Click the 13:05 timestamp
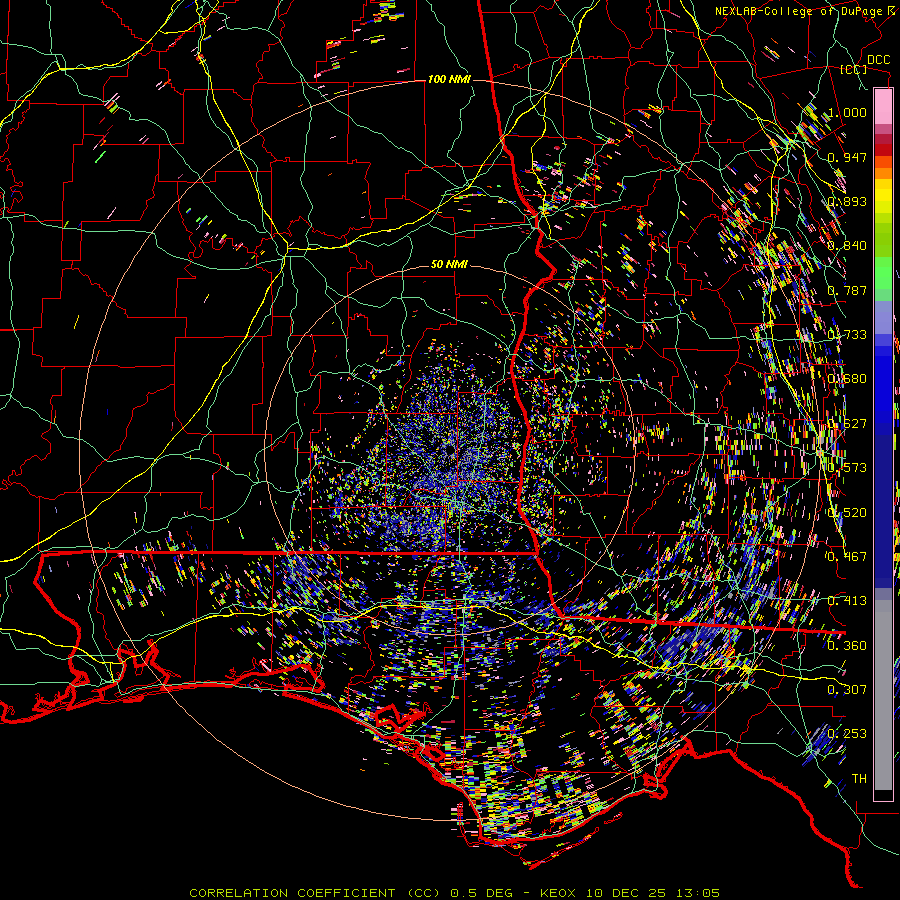The width and height of the screenshot is (900, 900). (696, 893)
